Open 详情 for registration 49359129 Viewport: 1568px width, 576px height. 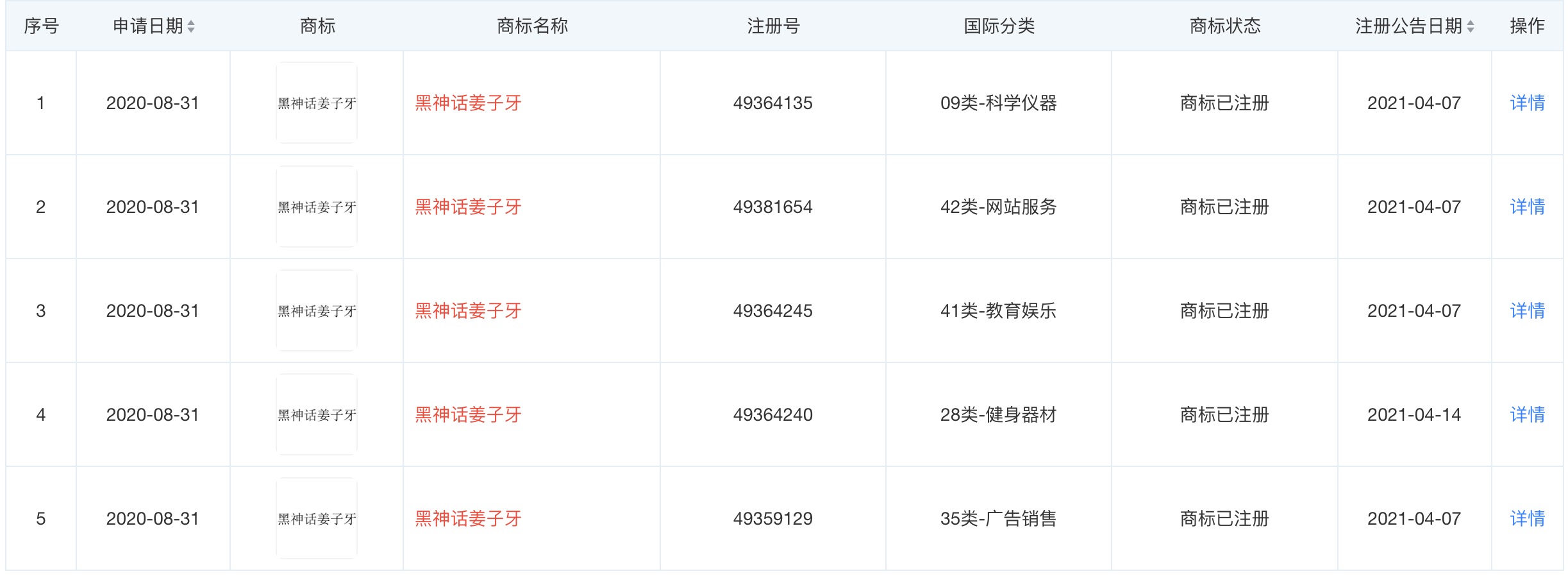[x=1527, y=518]
